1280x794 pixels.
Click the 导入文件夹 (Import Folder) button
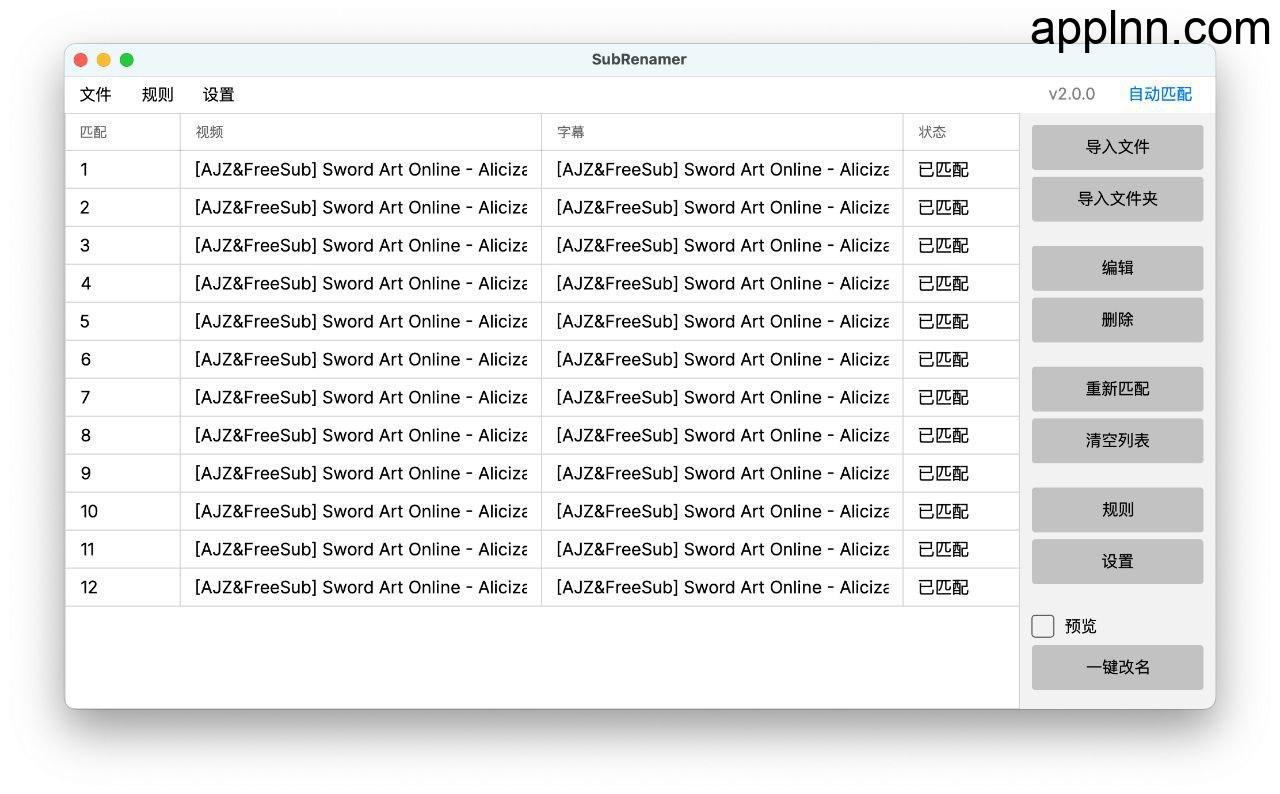[x=1117, y=199]
